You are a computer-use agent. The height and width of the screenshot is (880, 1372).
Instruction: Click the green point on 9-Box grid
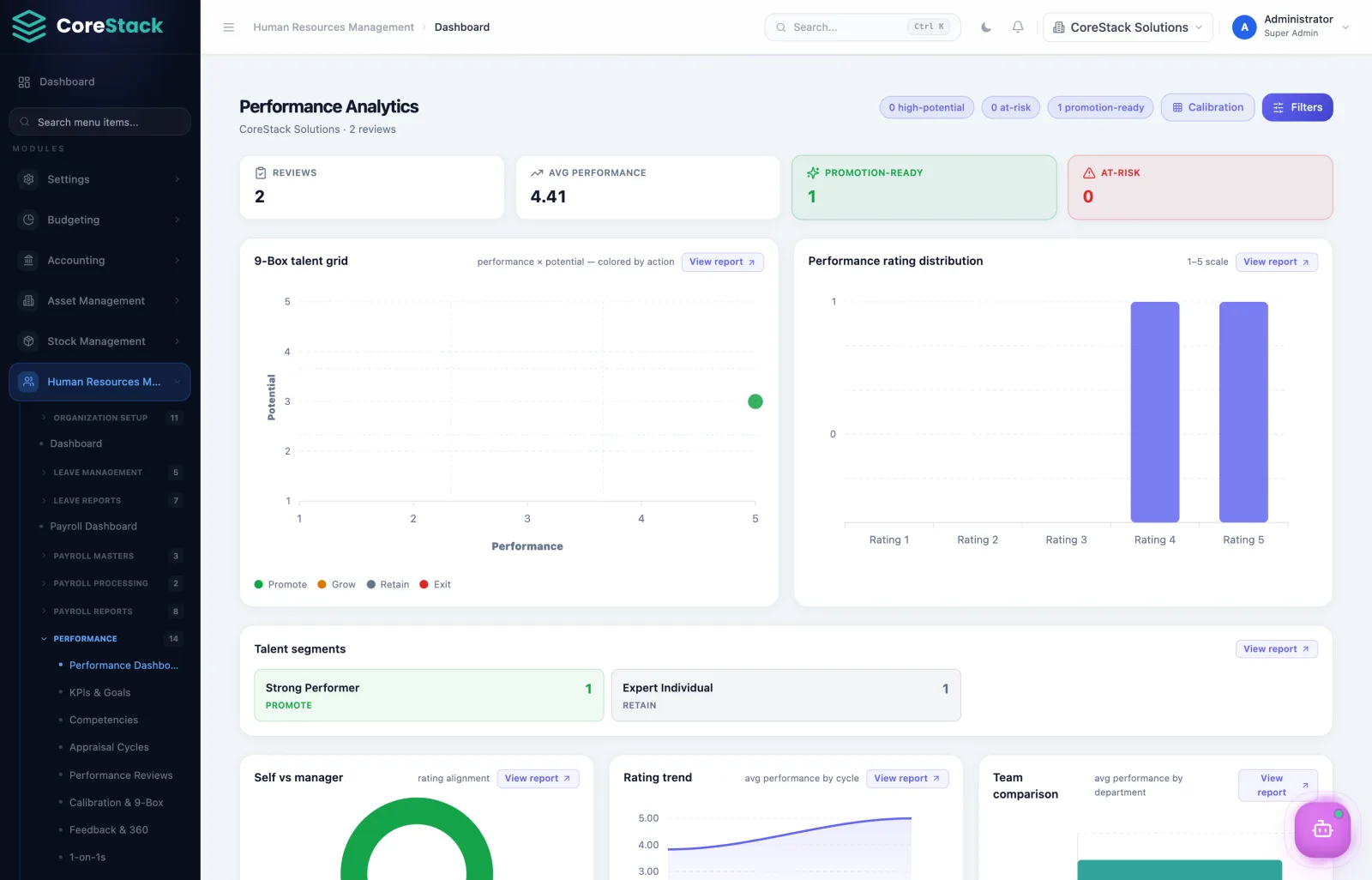(755, 401)
